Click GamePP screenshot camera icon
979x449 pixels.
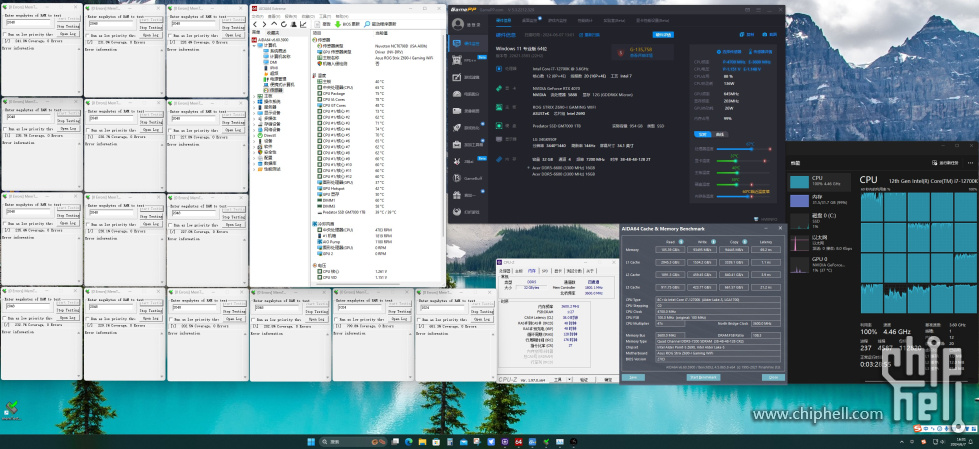[764, 34]
